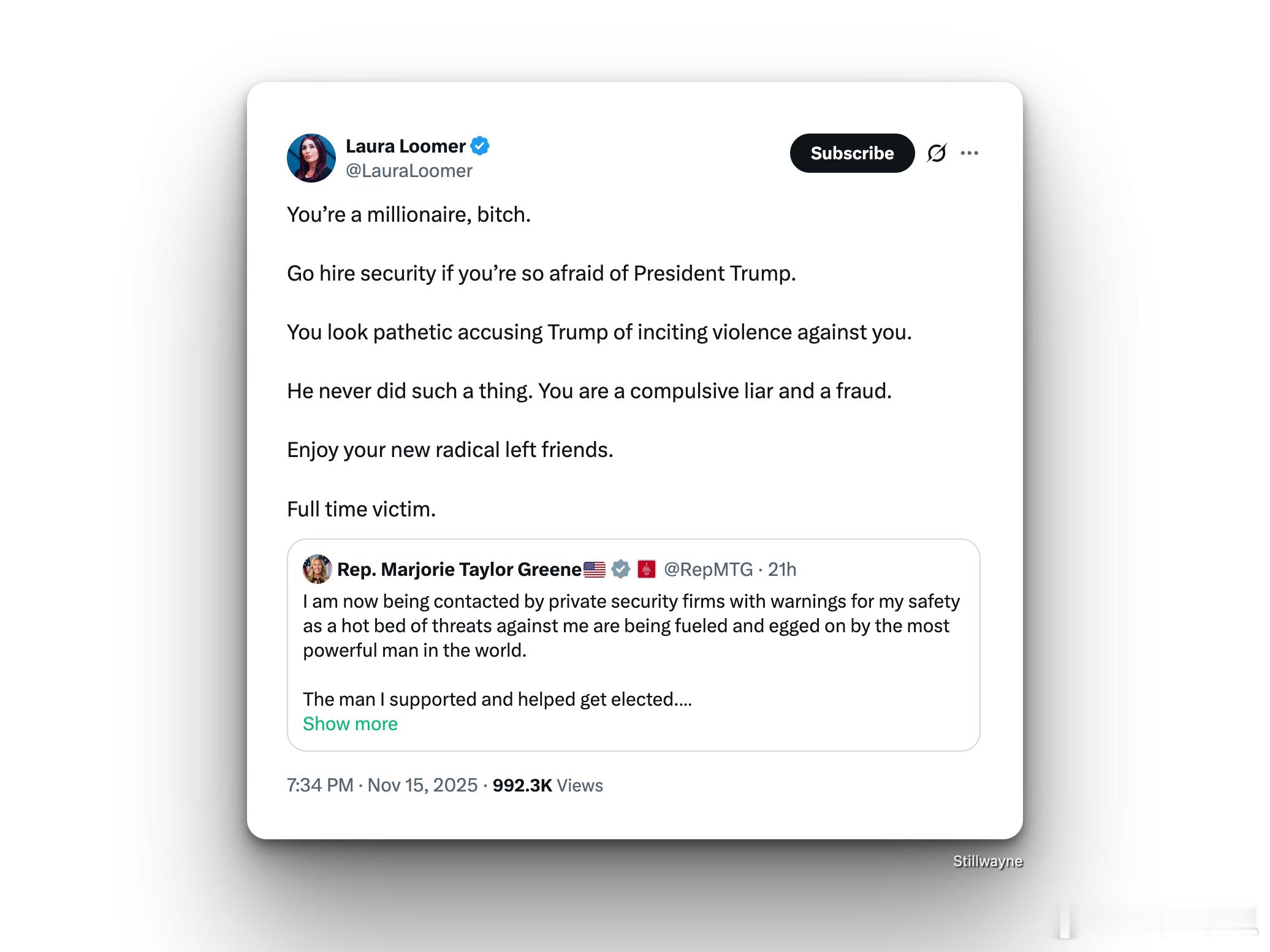Click the American flag emoji in quoted post
This screenshot has height=952, width=1270.
pyautogui.click(x=594, y=570)
